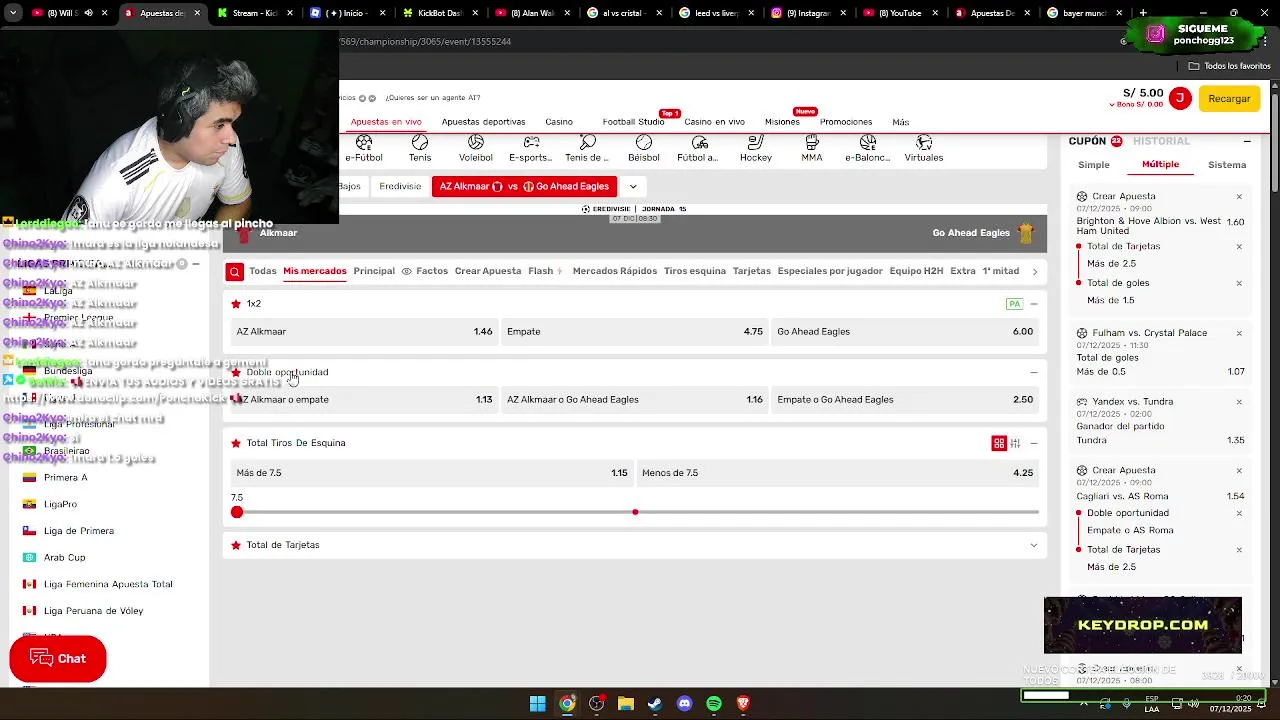This screenshot has width=1280, height=720.
Task: Bet on AZ Alkmaar at 1.46
Action: (364, 332)
